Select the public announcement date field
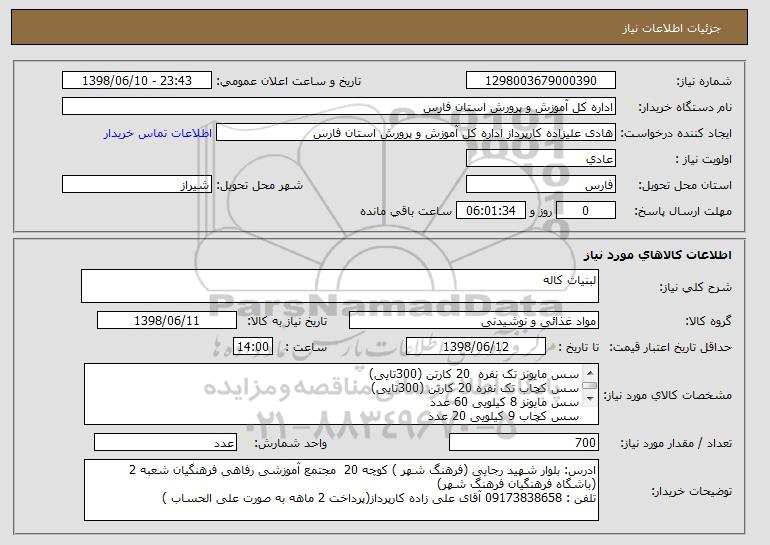 pos(137,81)
